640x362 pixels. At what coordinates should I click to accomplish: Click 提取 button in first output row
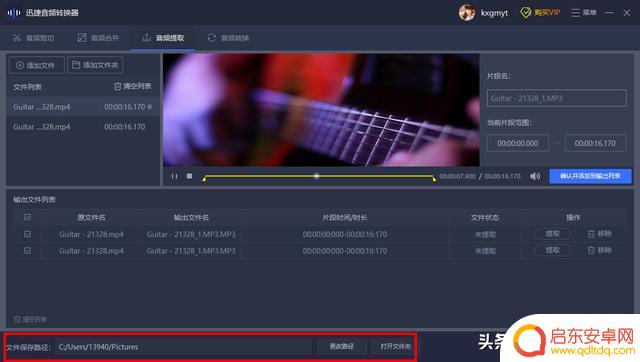[553, 234]
